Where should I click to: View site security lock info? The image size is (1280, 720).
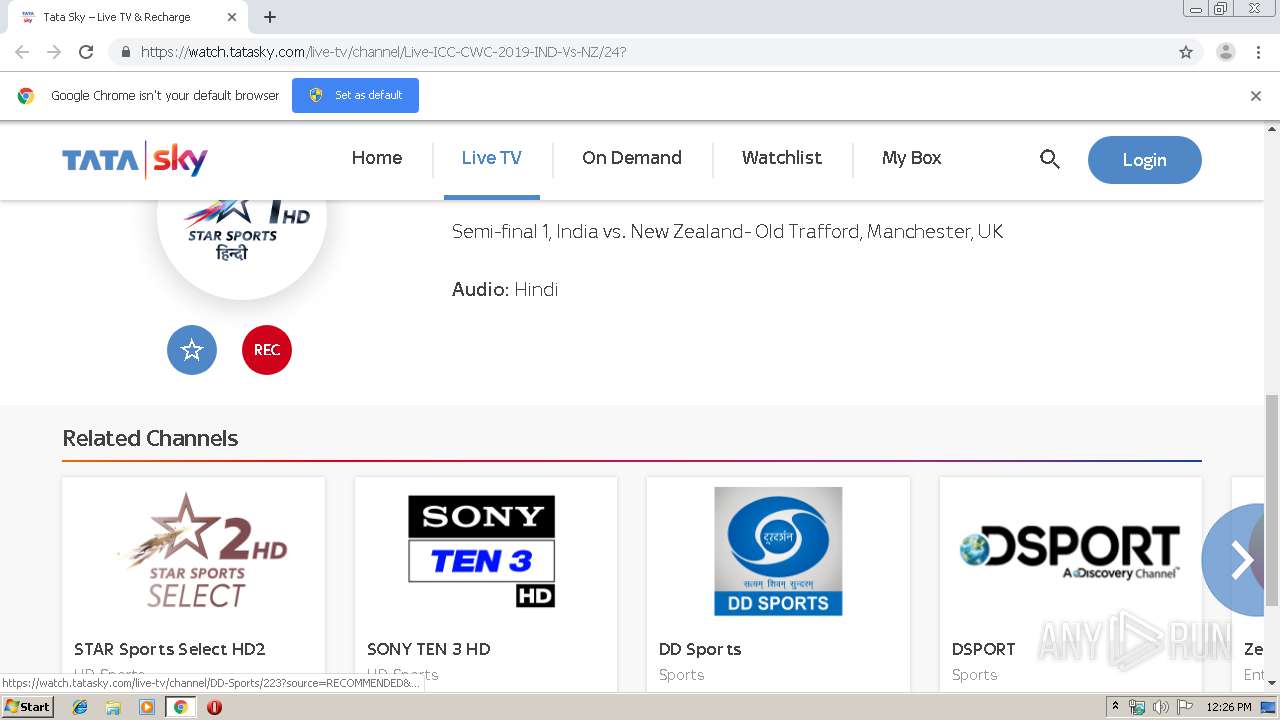pyautogui.click(x=125, y=52)
